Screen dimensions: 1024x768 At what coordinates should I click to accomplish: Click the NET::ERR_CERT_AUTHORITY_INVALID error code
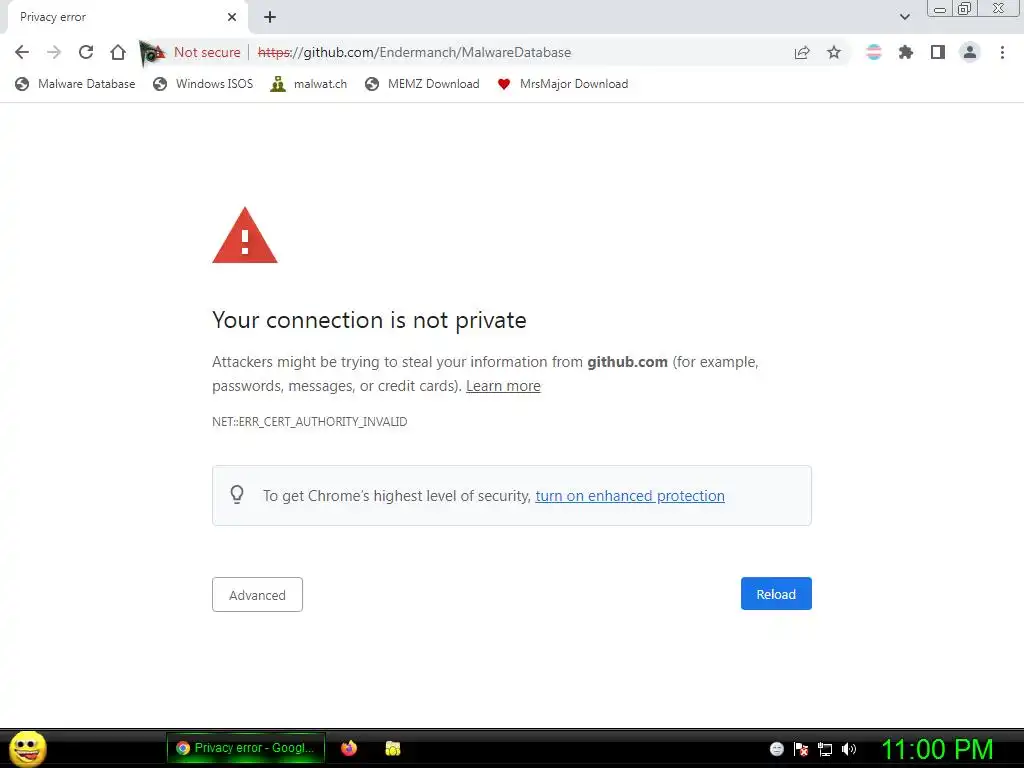click(310, 422)
